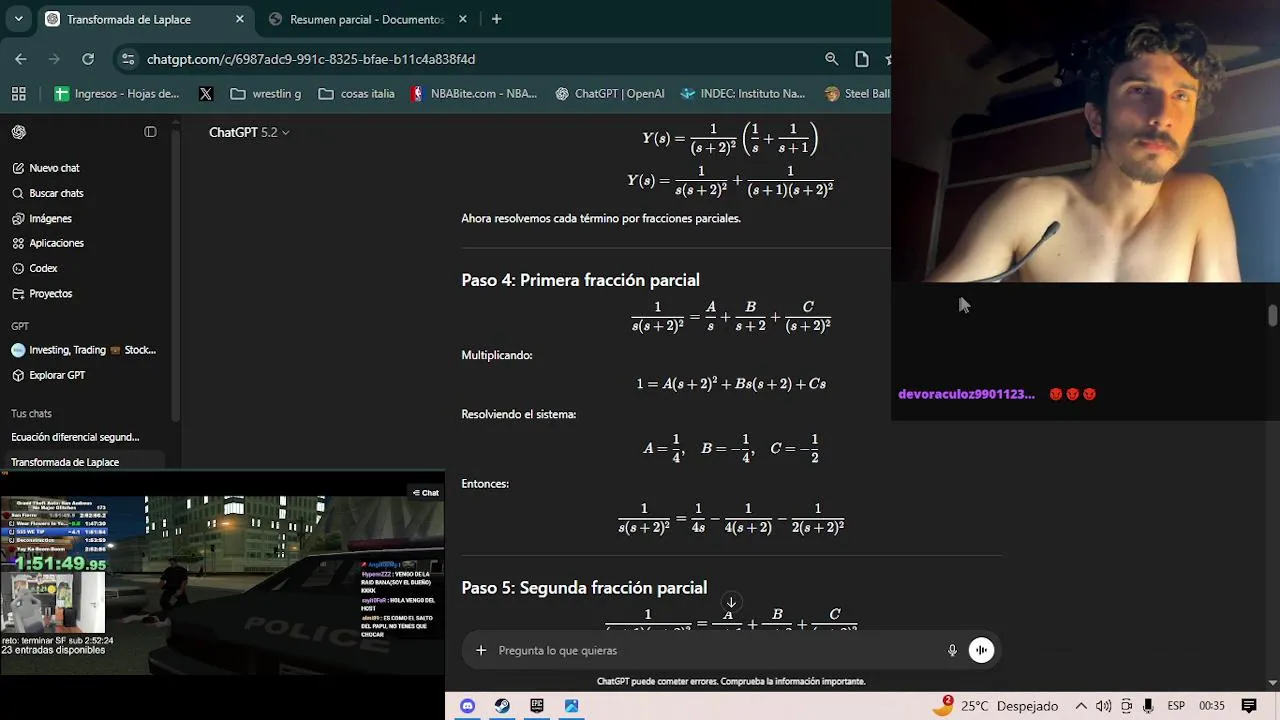Go back to previous page
The width and height of the screenshot is (1280, 720).
[x=21, y=59]
